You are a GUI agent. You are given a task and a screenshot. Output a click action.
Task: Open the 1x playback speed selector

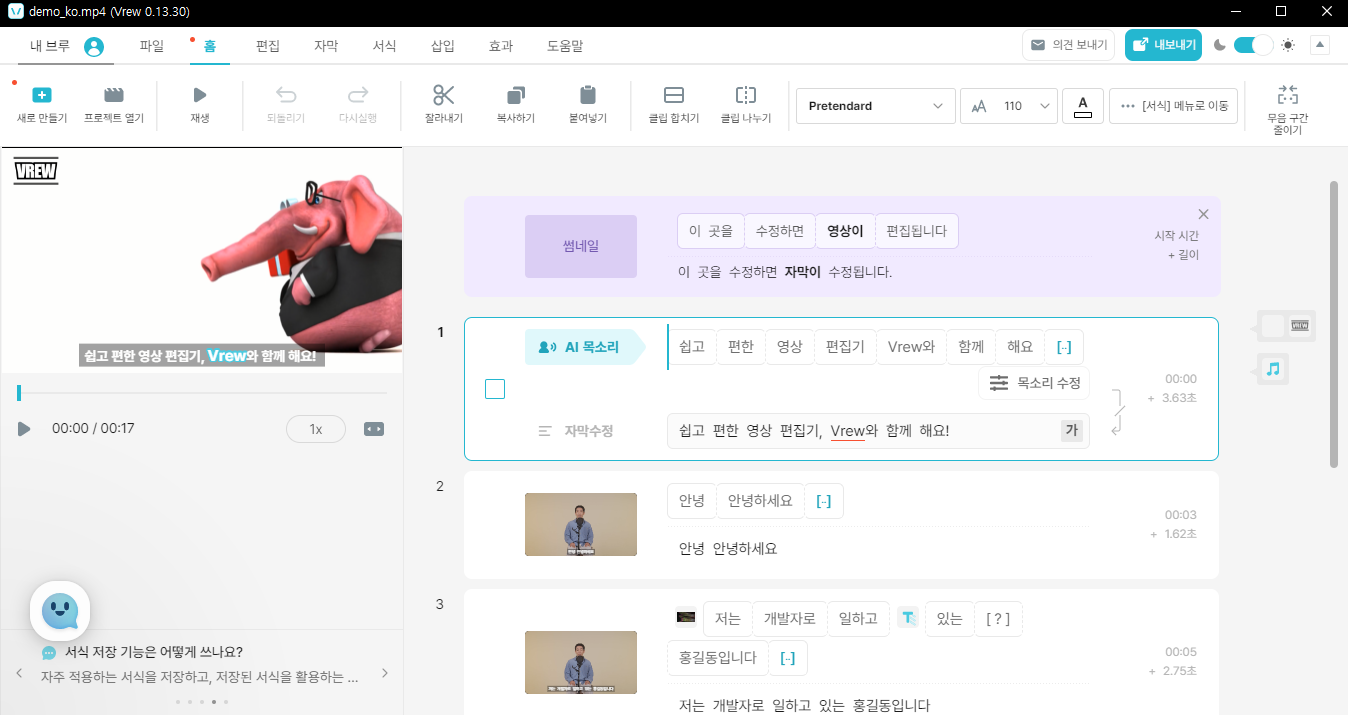coord(316,429)
